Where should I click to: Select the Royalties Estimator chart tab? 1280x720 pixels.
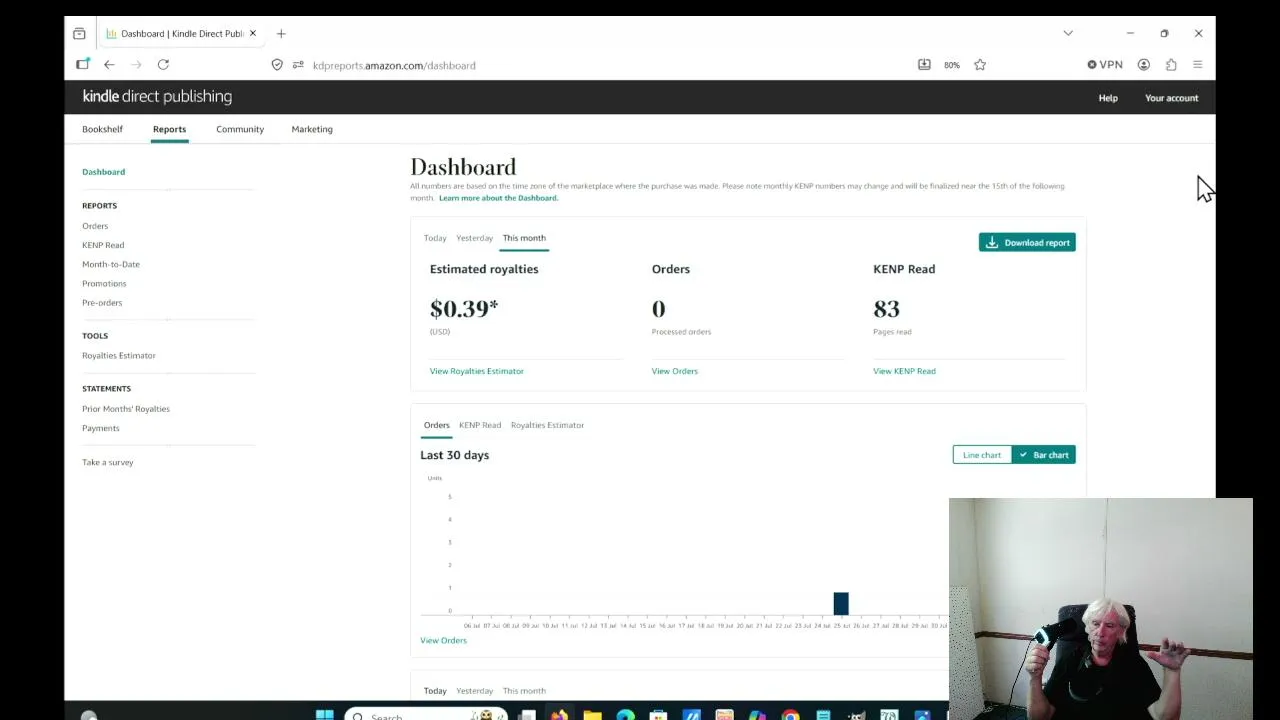[x=547, y=425]
